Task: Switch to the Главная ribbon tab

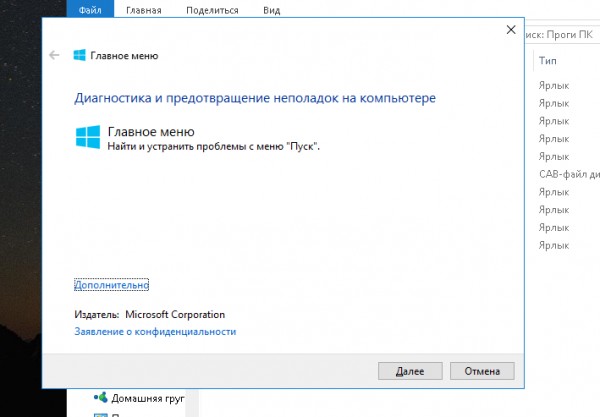Action: tap(143, 9)
